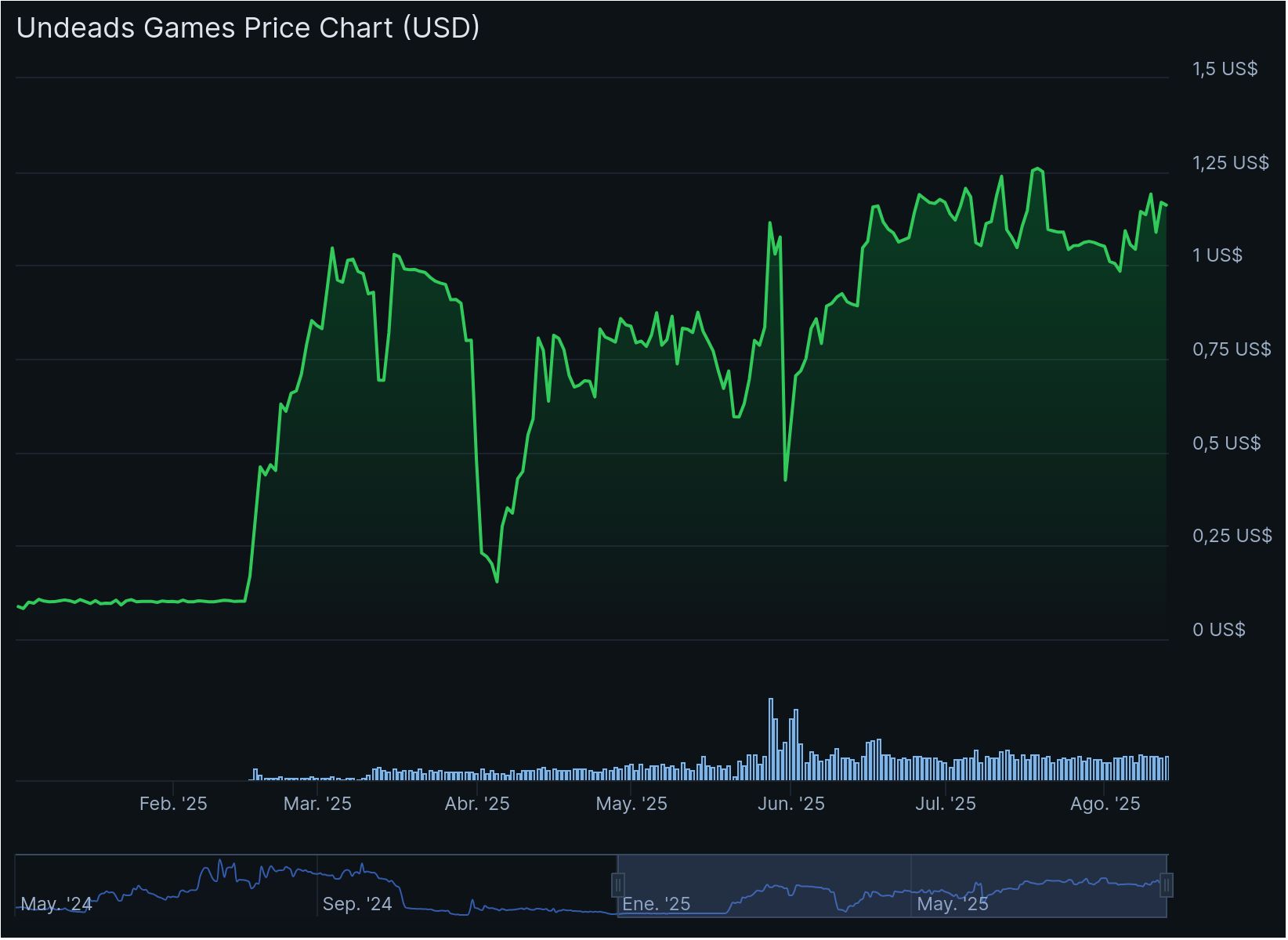Click the tallest volume bar near June
The image size is (1288, 940).
[x=771, y=739]
